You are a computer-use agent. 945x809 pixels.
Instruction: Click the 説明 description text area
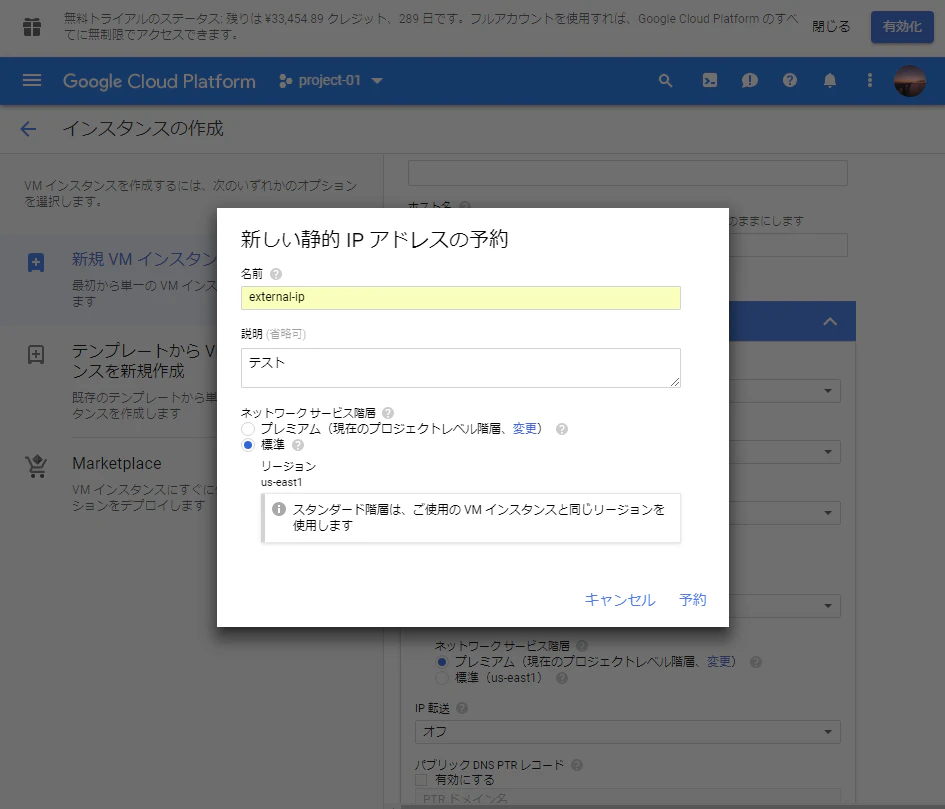pyautogui.click(x=460, y=368)
